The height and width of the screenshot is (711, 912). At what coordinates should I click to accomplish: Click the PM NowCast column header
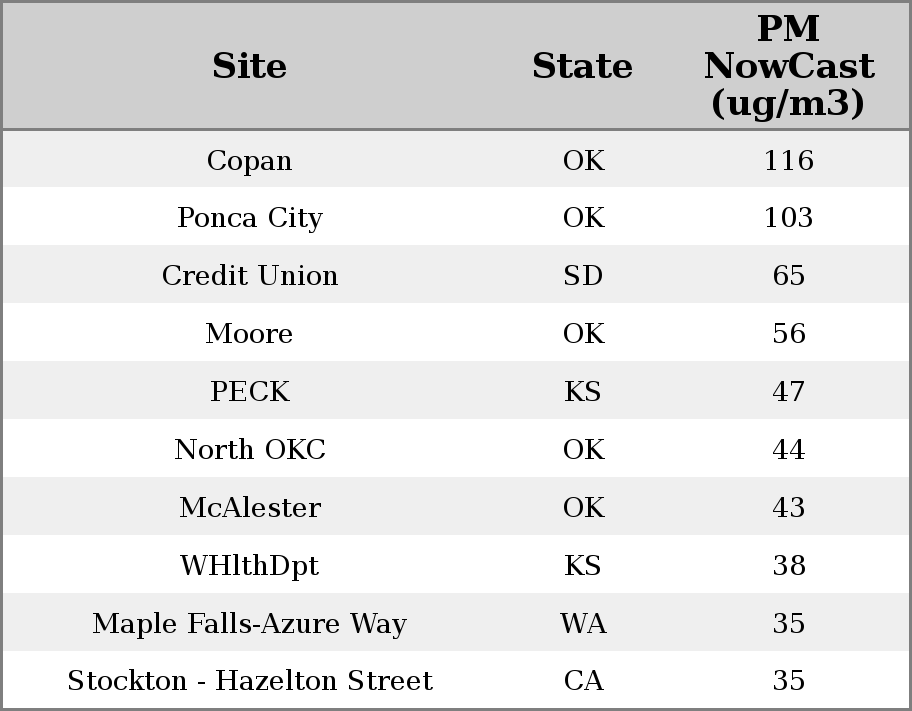pos(788,67)
